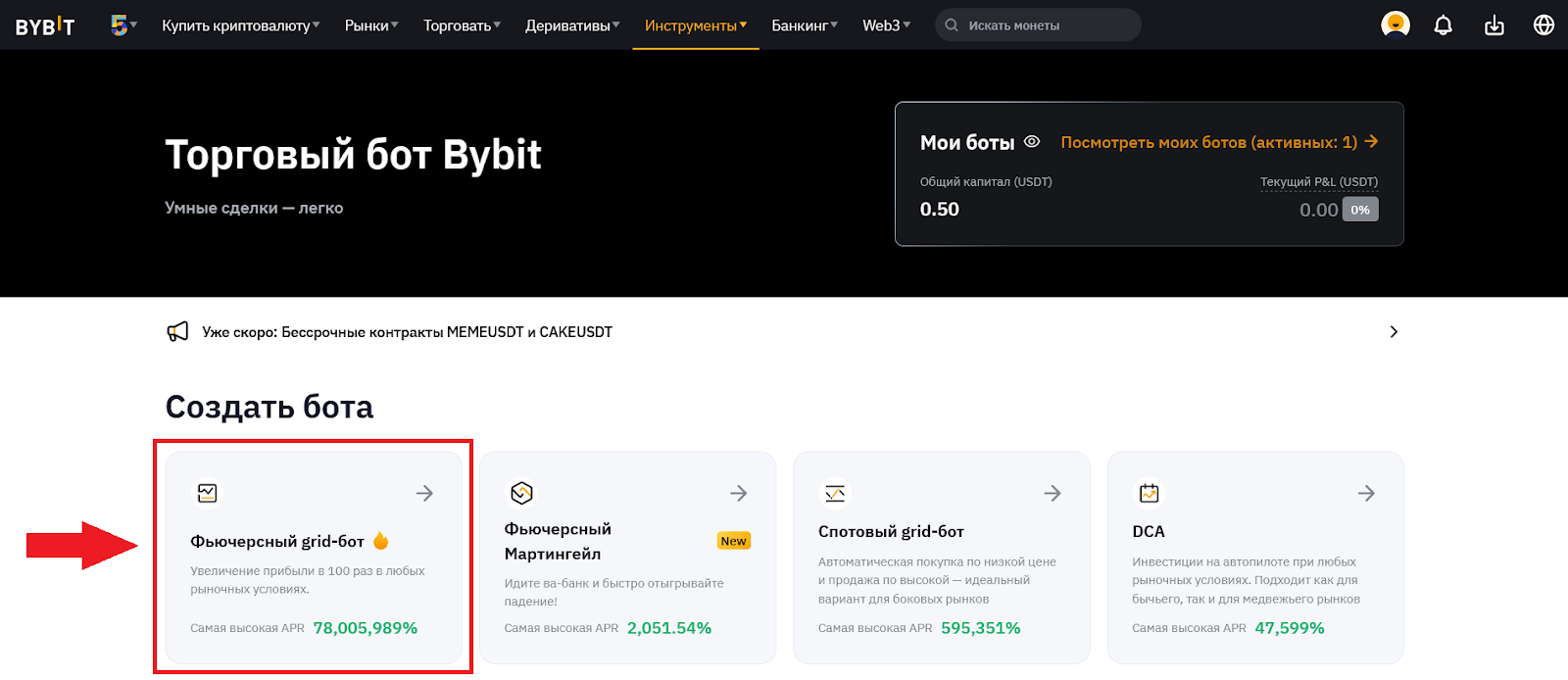
Task: Click the Фьючерсный grid-бот chart icon
Action: click(x=208, y=493)
